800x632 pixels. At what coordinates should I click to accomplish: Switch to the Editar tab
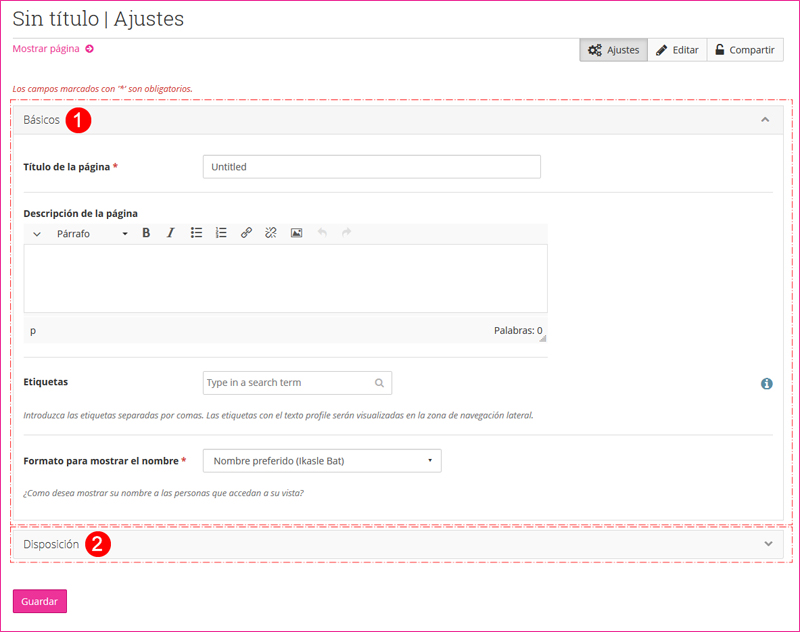point(677,50)
